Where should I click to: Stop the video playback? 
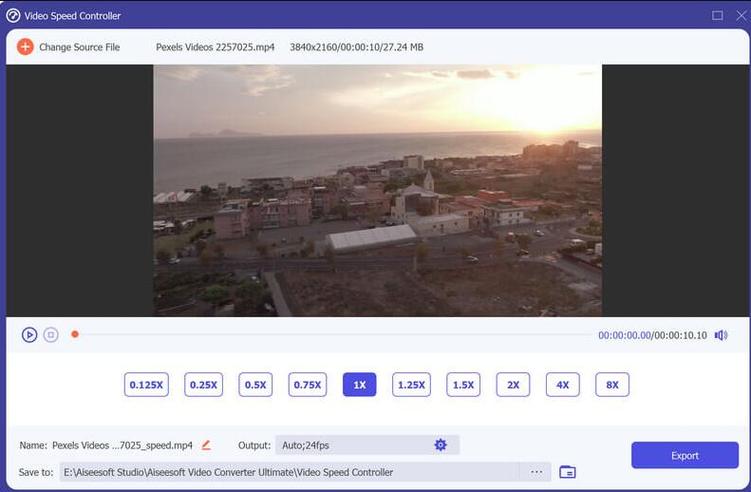coord(51,334)
